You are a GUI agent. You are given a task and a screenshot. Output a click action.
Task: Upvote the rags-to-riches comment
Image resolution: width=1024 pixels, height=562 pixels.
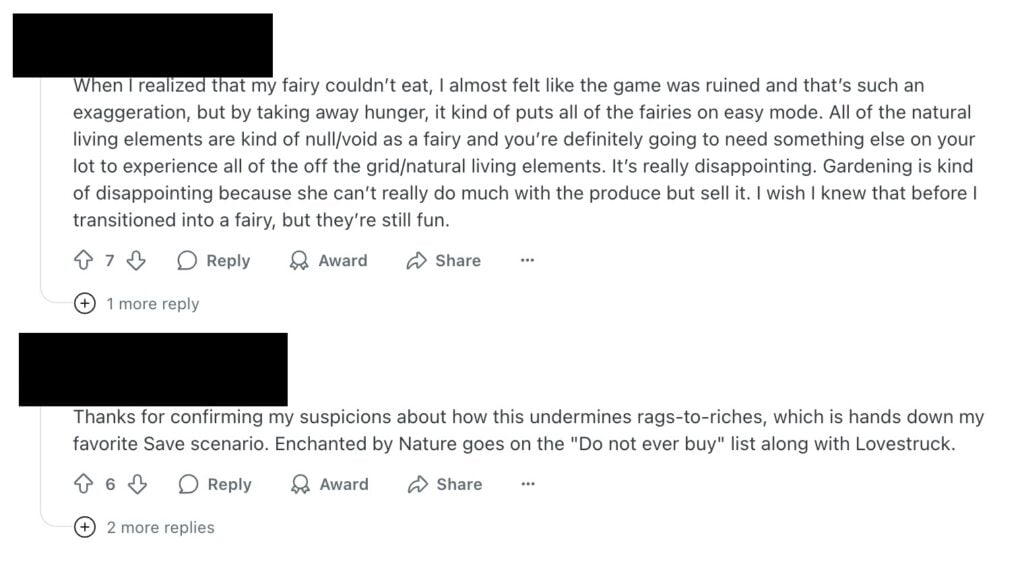pyautogui.click(x=83, y=484)
